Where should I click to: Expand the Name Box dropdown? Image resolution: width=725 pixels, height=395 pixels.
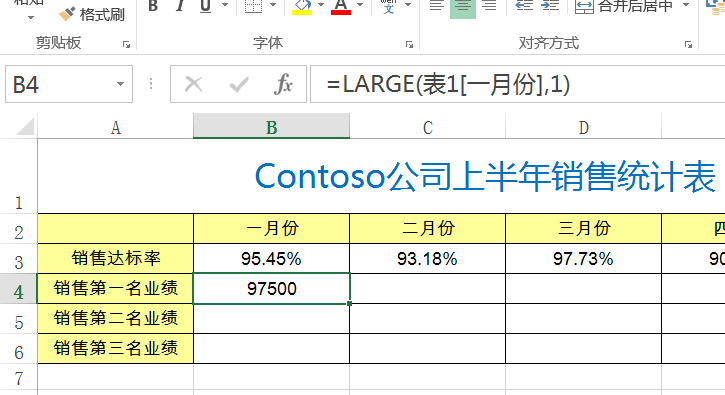(x=120, y=84)
